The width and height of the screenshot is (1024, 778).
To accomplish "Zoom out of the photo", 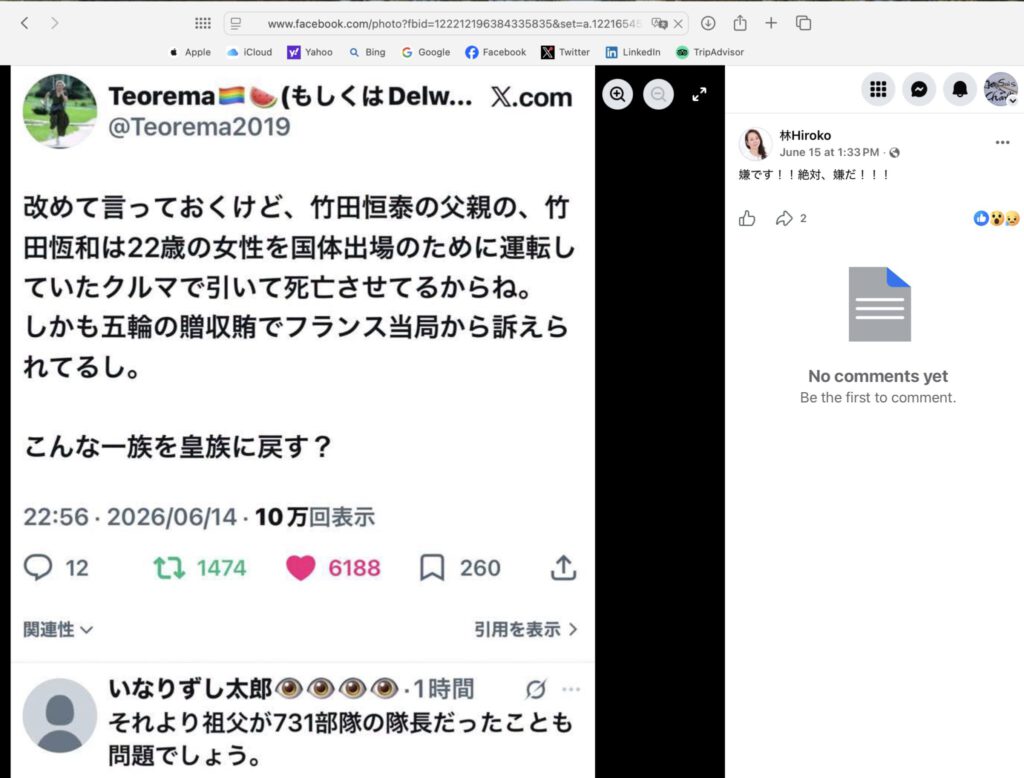I will pyautogui.click(x=658, y=95).
